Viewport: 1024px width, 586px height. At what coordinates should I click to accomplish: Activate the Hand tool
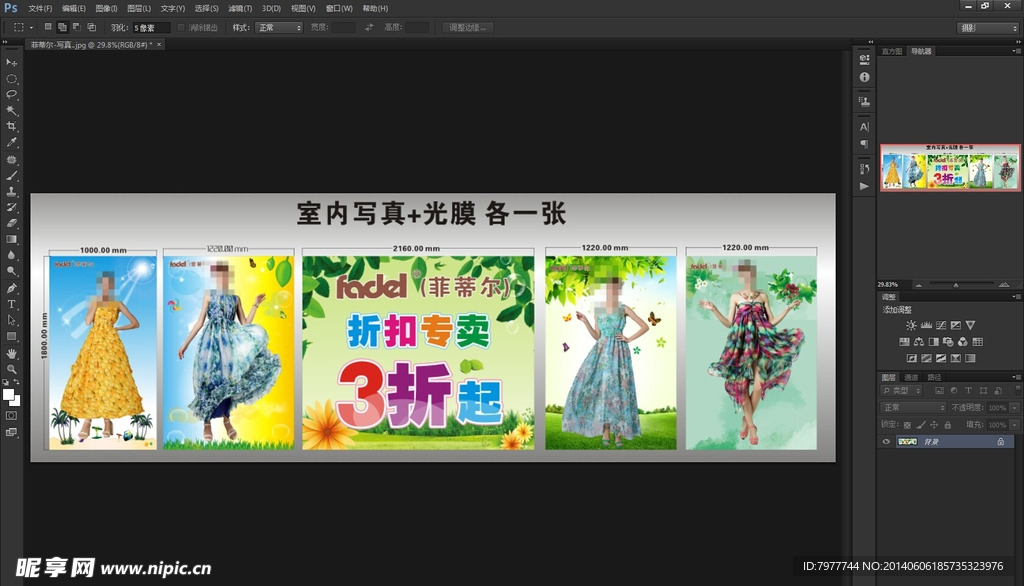pyautogui.click(x=12, y=352)
